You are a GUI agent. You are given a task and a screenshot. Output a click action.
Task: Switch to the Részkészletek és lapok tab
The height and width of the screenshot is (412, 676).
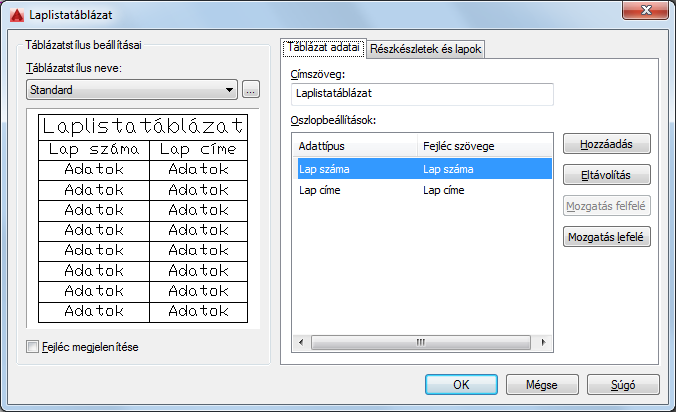pos(425,49)
